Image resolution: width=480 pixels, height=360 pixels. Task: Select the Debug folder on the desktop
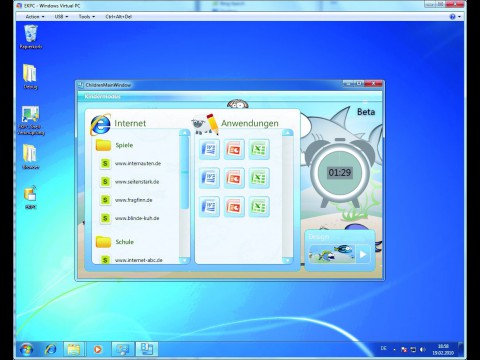click(x=30, y=77)
